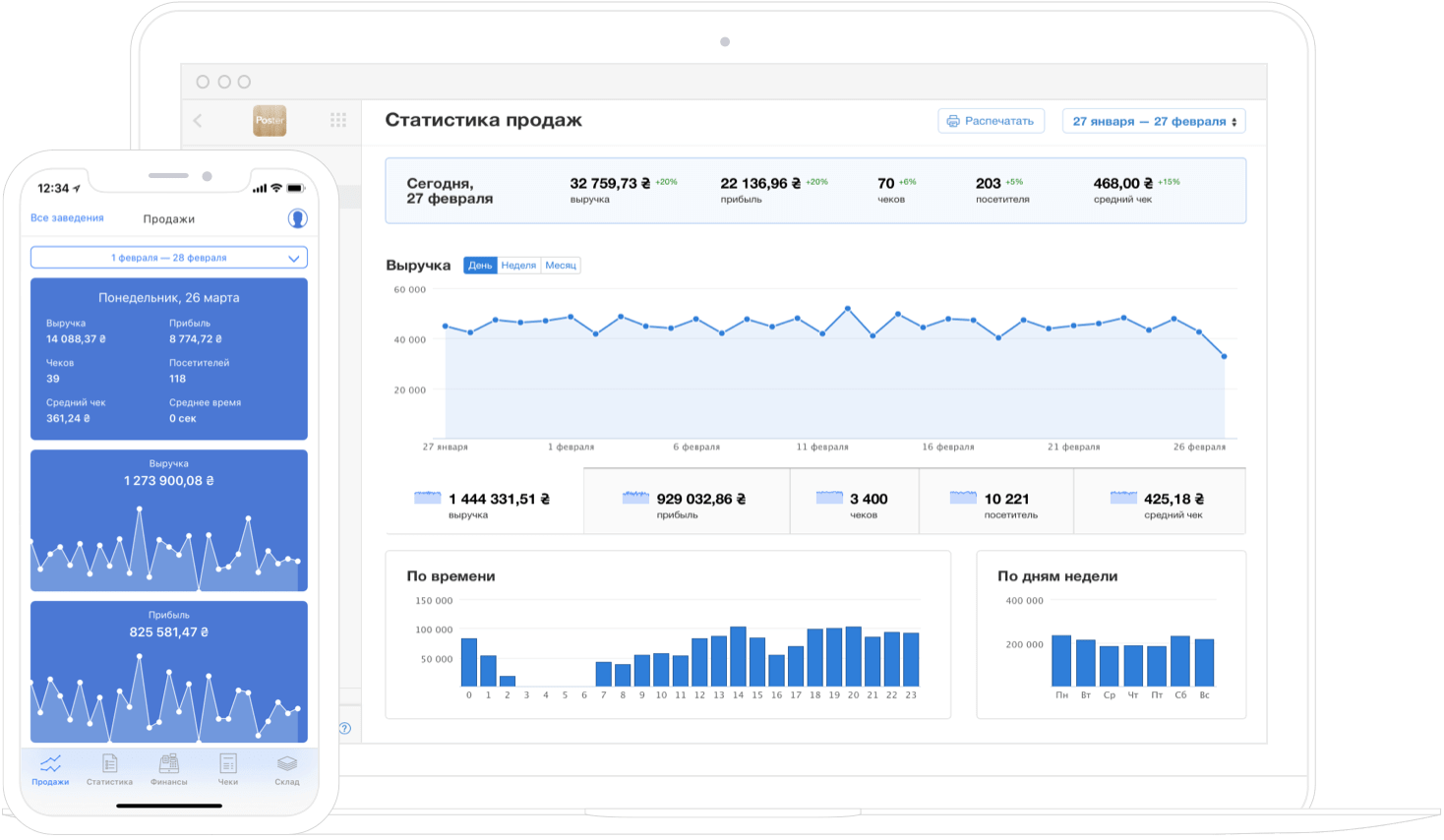Select the прибыль 929 032,86 tab

point(687,502)
